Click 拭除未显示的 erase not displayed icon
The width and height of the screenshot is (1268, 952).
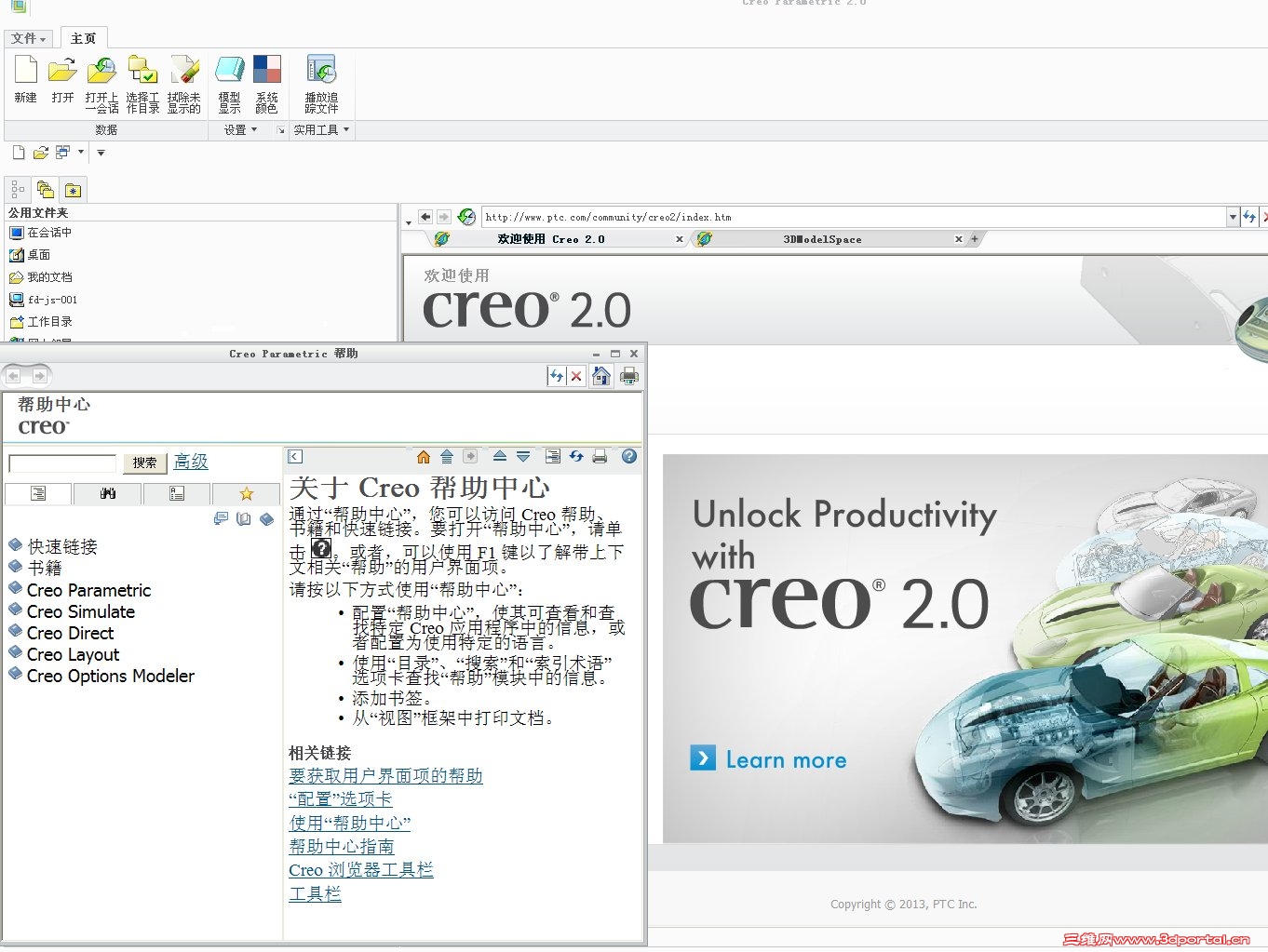183,83
